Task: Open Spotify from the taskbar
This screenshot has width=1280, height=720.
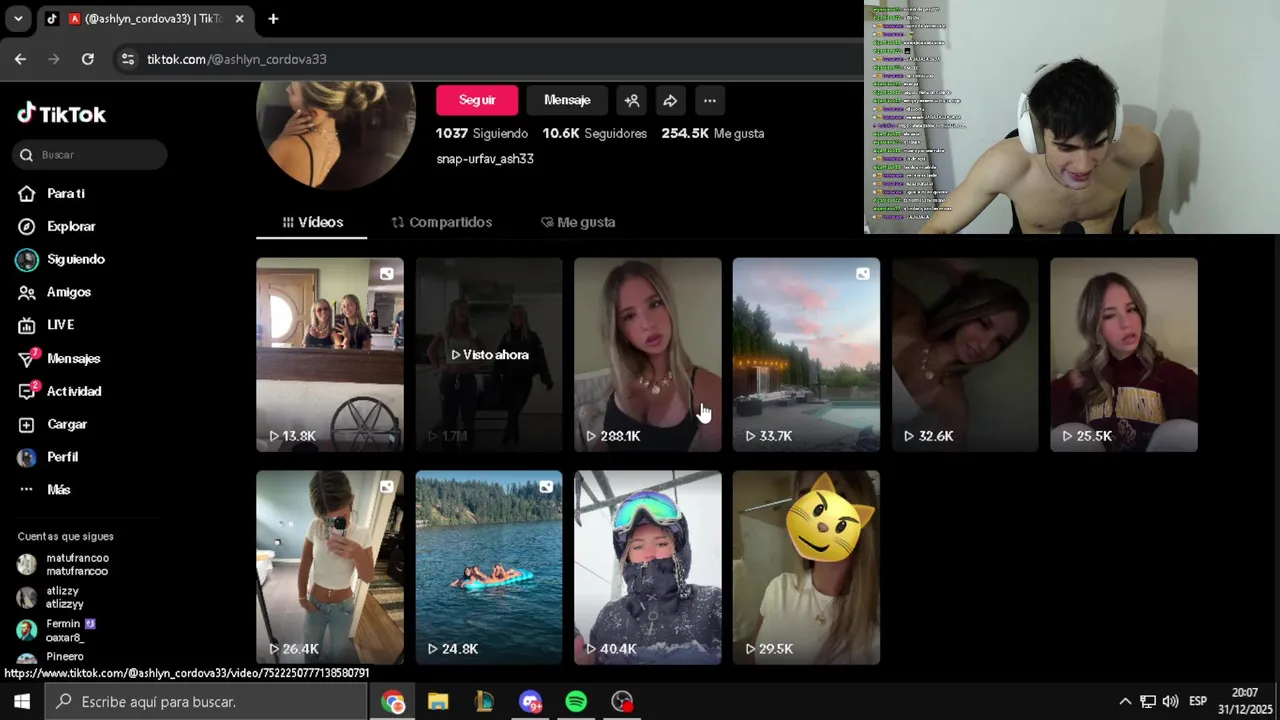Action: 576,702
